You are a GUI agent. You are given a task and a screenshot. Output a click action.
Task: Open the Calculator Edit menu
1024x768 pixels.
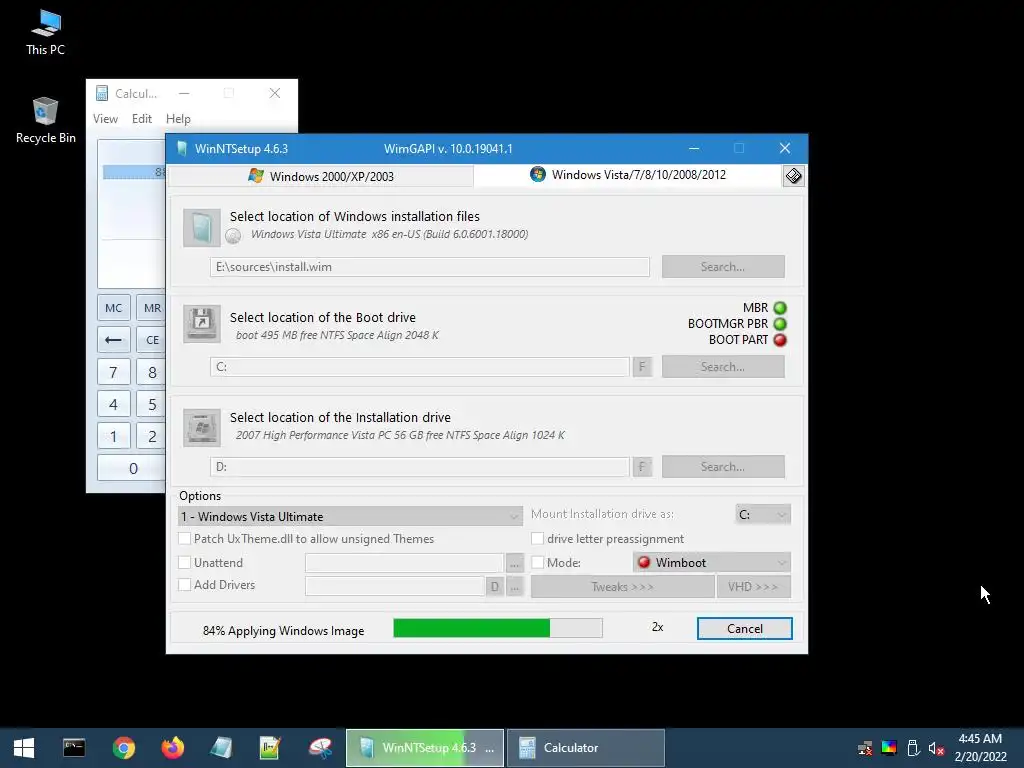tap(142, 119)
